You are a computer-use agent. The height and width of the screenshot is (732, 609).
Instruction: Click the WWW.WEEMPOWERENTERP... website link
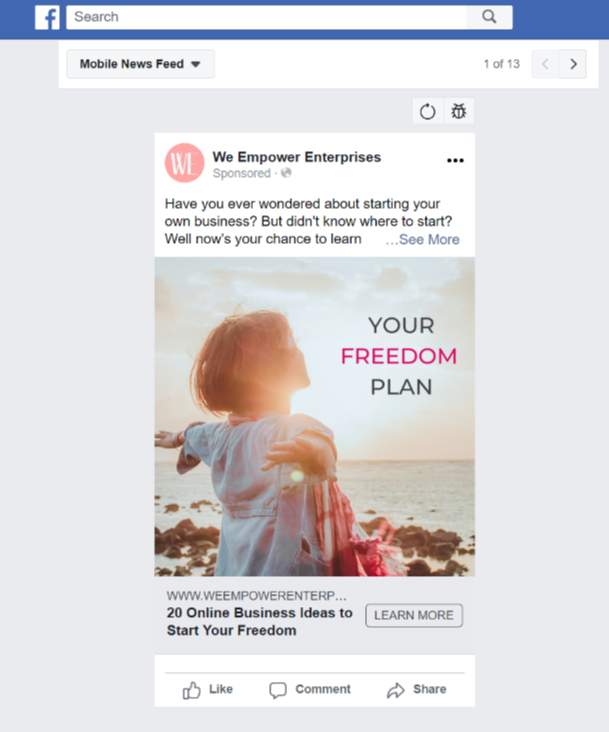pos(257,596)
